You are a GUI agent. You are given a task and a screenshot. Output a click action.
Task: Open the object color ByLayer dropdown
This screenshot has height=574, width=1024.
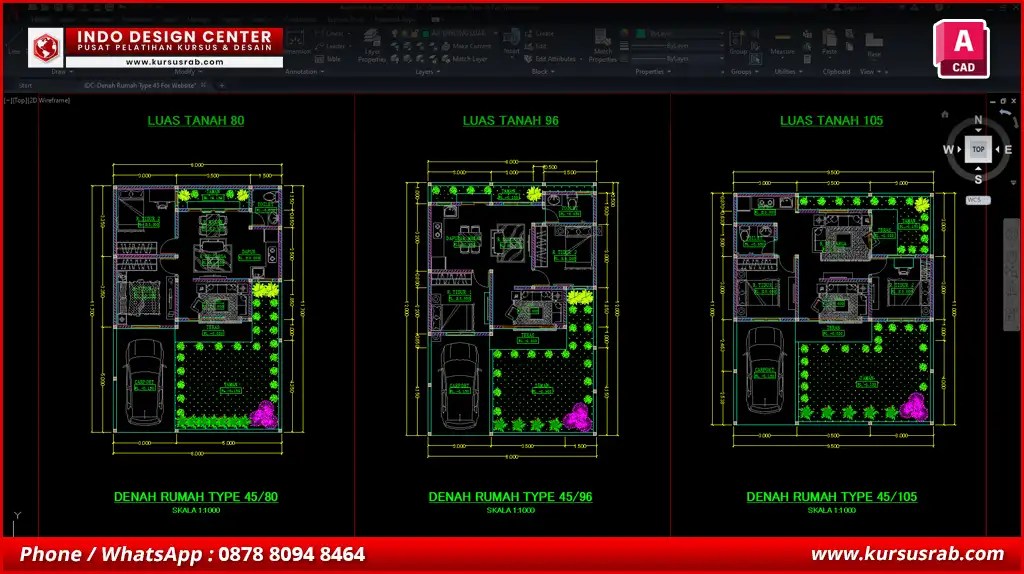click(x=680, y=33)
